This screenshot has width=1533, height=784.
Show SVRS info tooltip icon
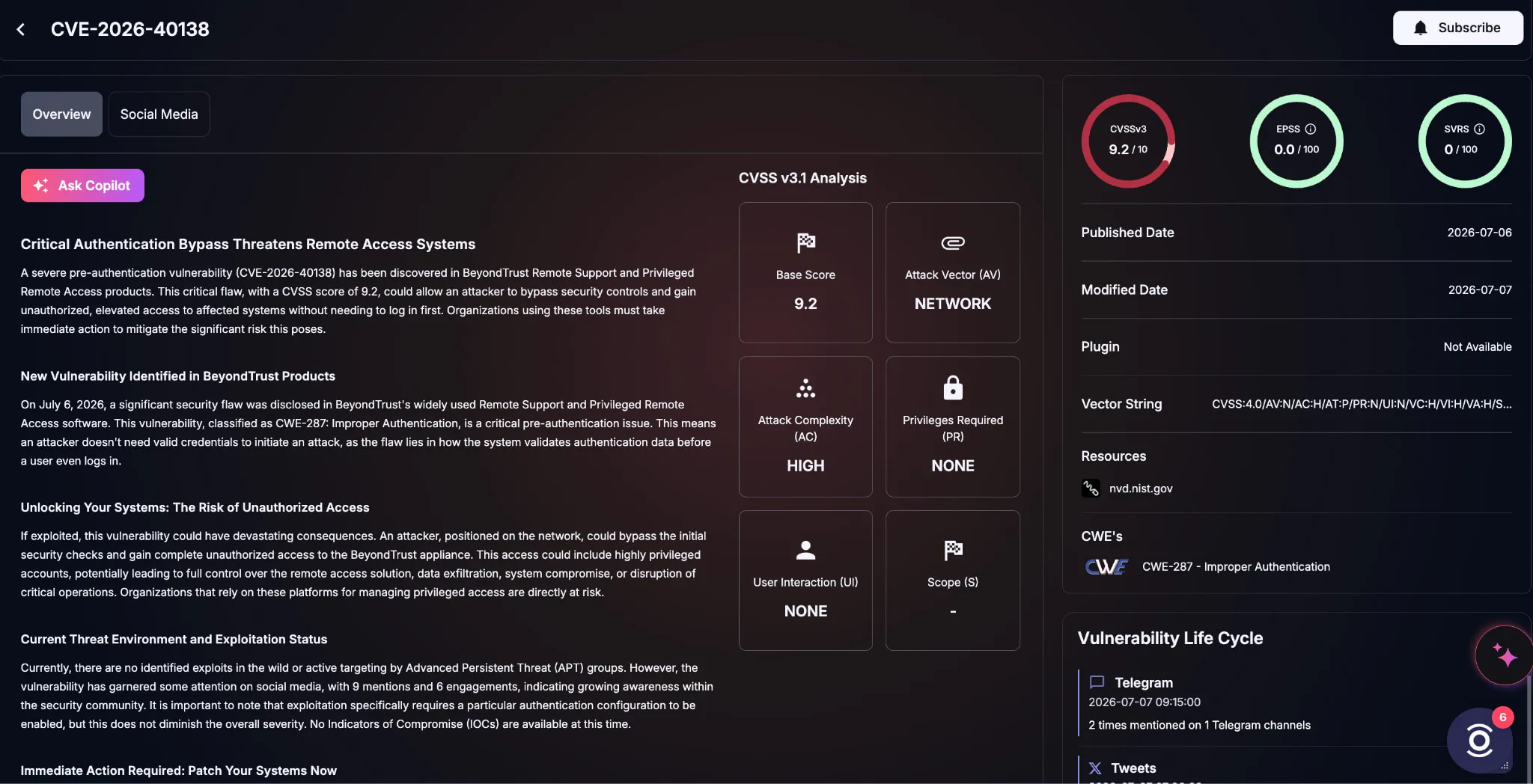1479,129
